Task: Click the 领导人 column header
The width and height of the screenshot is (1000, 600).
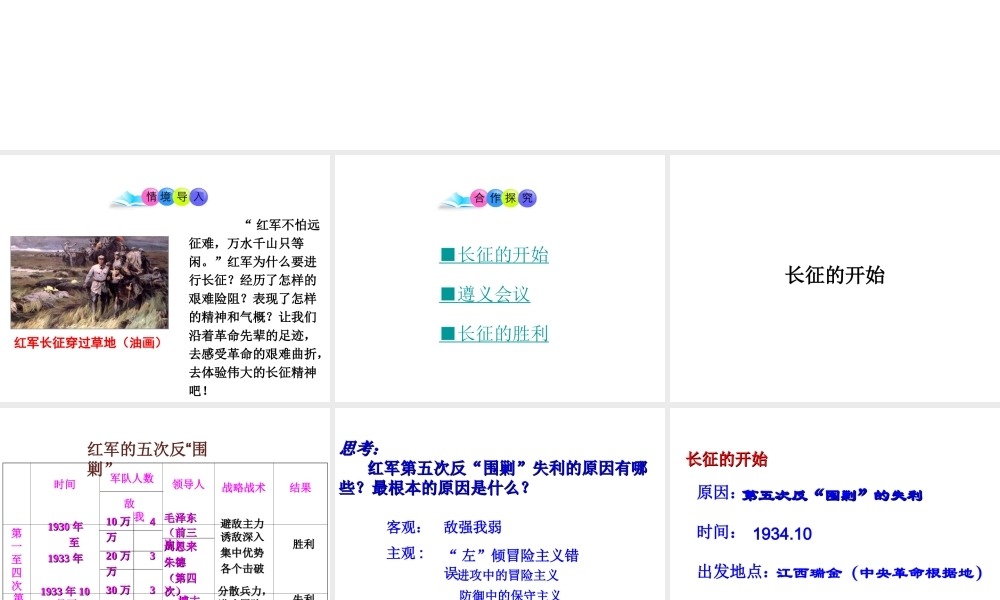Action: click(188, 485)
